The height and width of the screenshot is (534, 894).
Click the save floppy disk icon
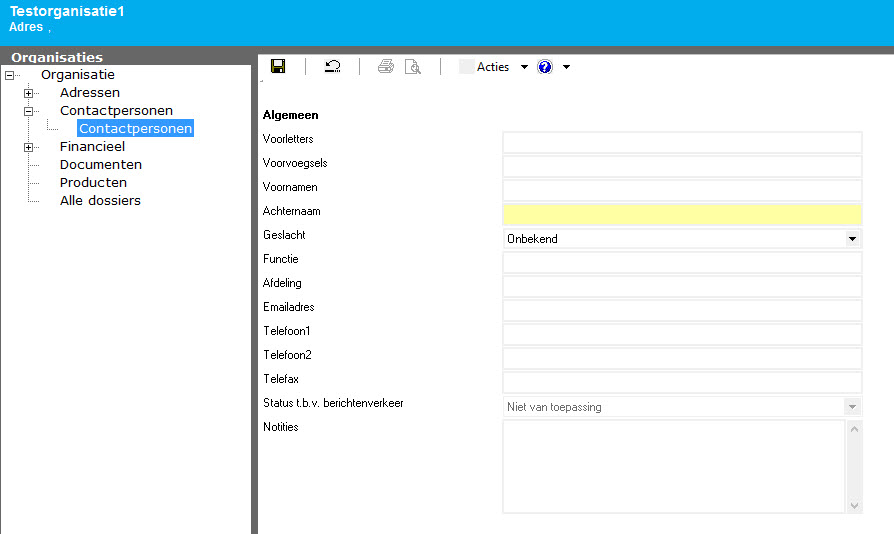pyautogui.click(x=278, y=67)
